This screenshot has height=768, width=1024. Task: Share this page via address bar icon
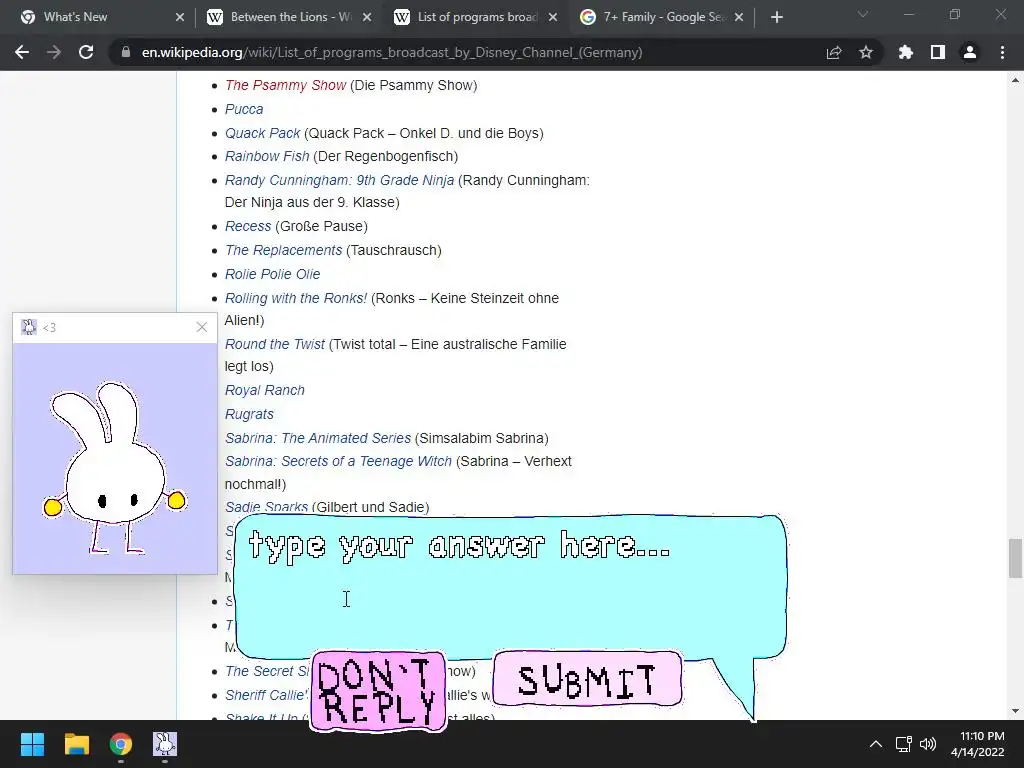[834, 52]
